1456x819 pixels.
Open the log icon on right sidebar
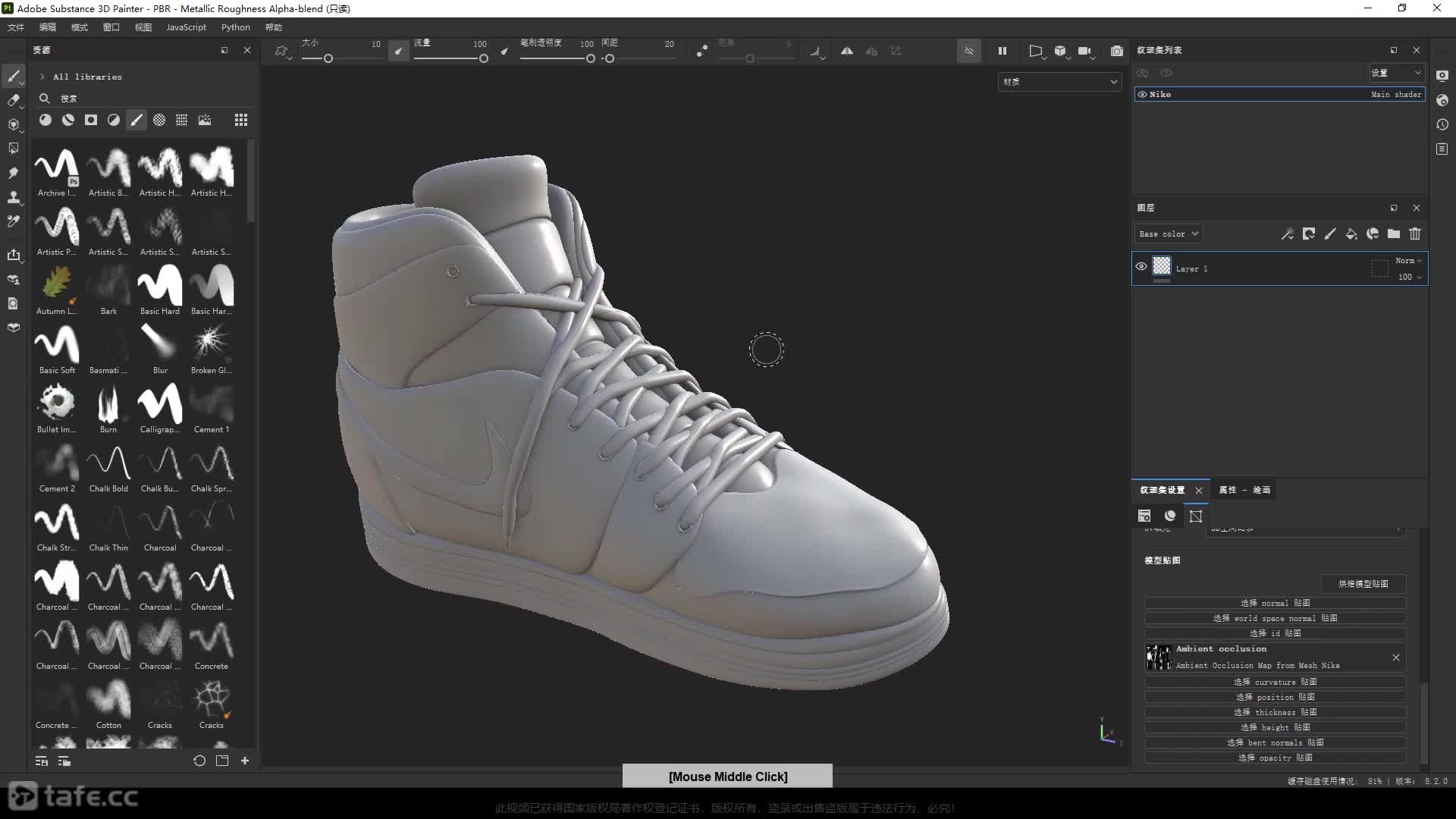click(1442, 149)
